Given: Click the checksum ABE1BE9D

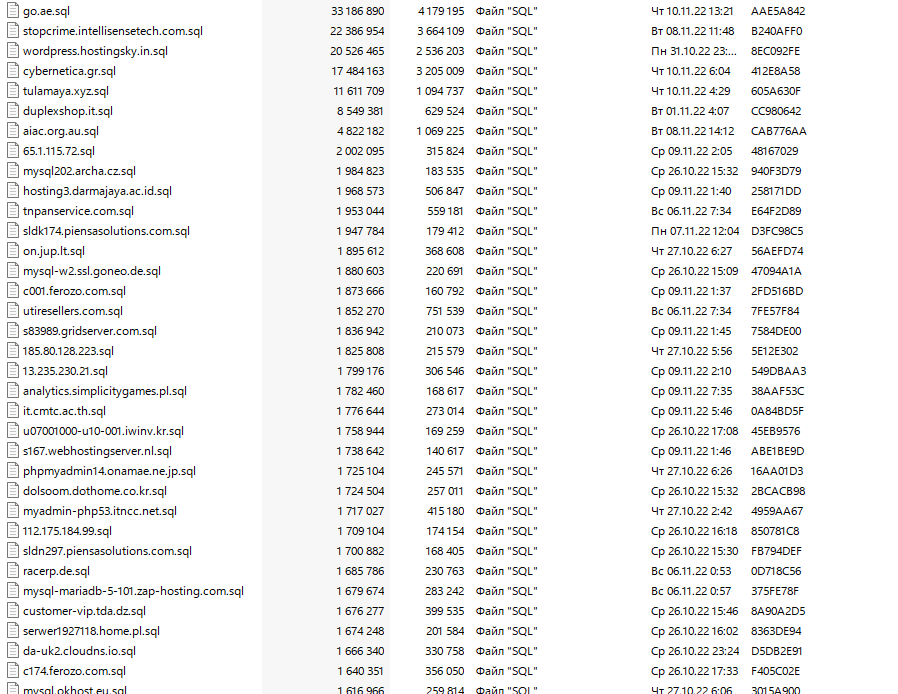Looking at the screenshot, I should pyautogui.click(x=777, y=451).
